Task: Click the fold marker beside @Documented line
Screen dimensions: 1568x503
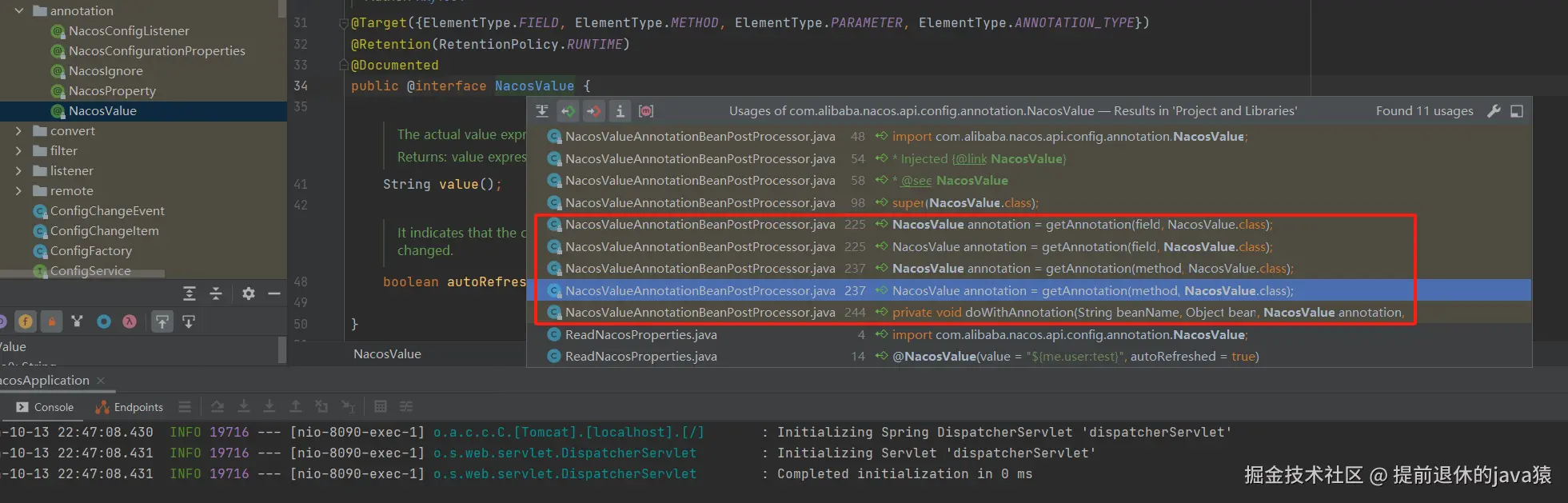Action: (344, 65)
